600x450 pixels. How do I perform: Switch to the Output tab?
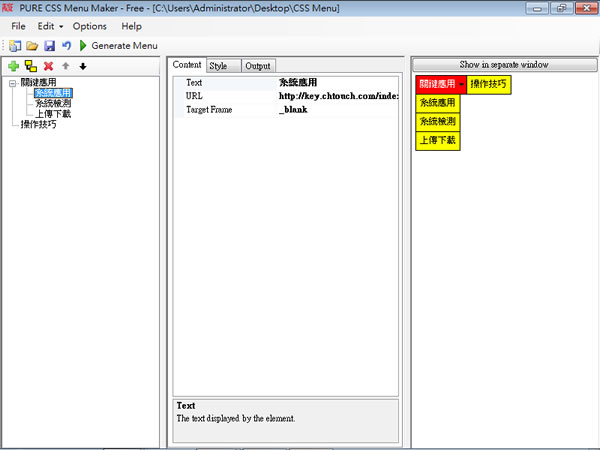257,66
